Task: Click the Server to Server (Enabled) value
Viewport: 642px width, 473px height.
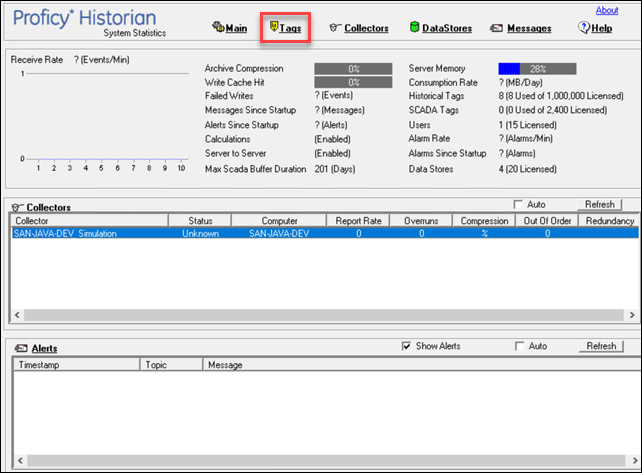Action: [x=332, y=154]
